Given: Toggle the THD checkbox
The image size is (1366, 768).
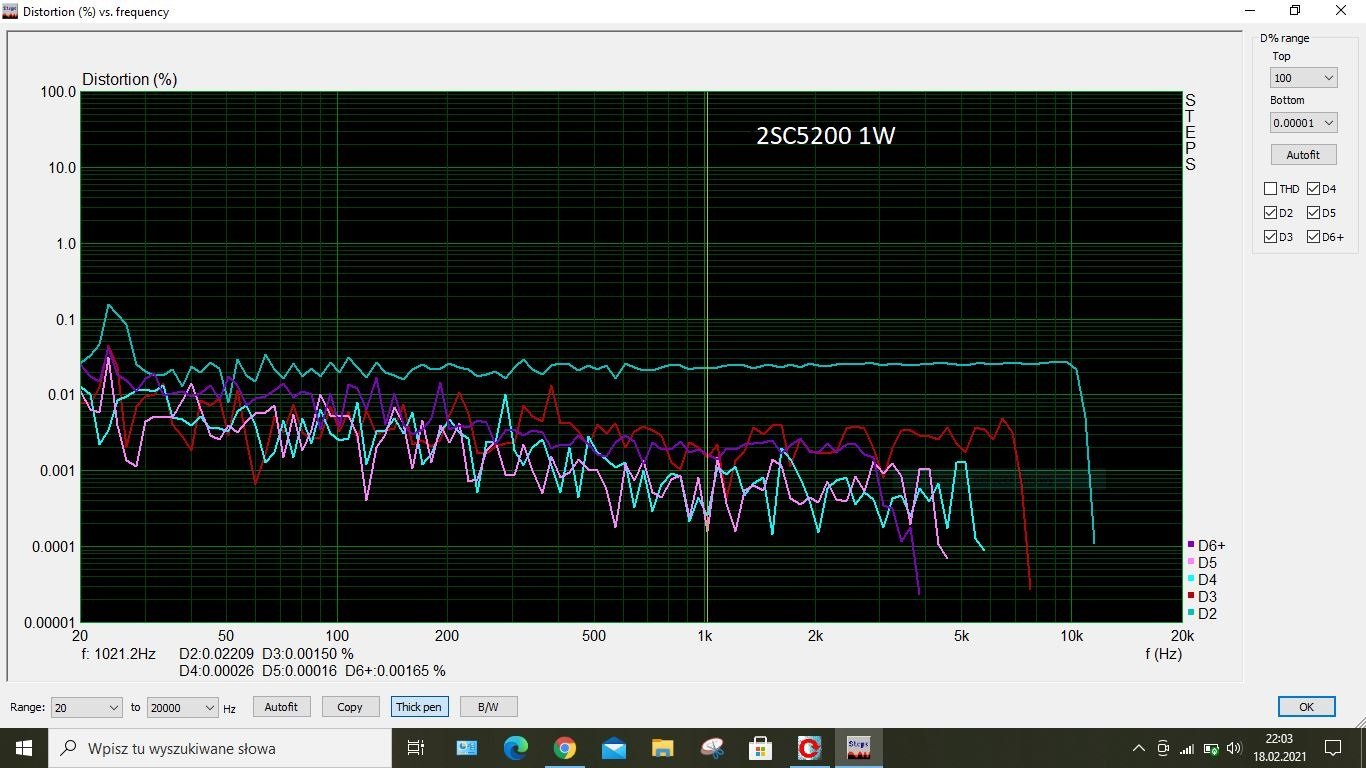Looking at the screenshot, I should [1270, 188].
